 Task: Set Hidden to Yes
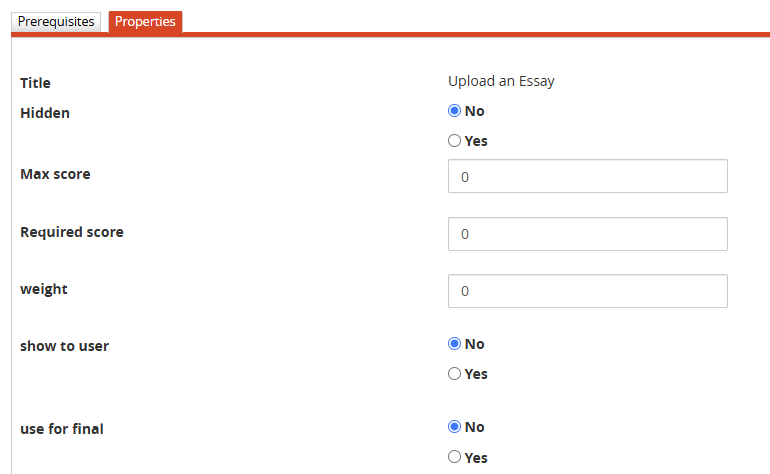coord(454,141)
